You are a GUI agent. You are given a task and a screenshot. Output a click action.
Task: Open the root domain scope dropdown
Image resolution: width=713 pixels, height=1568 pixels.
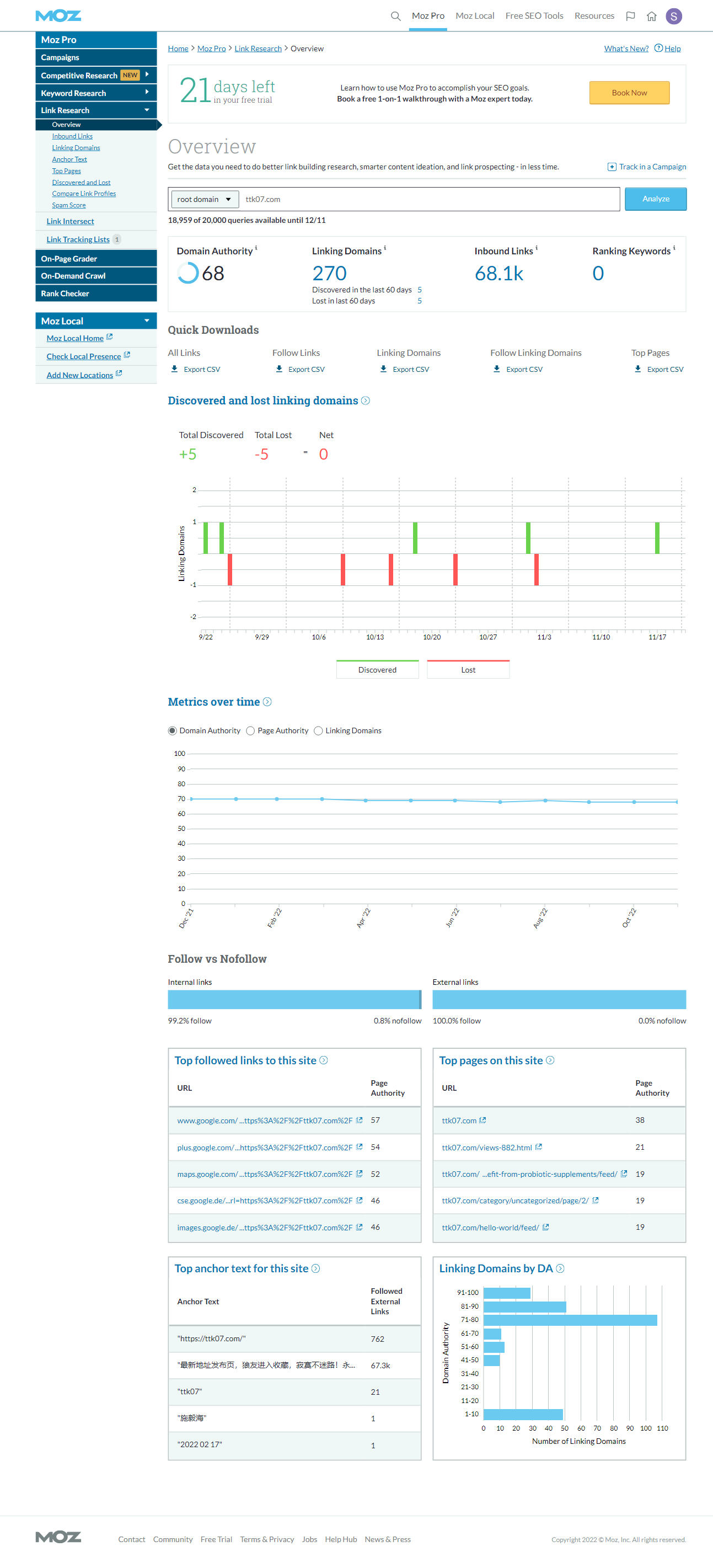coord(204,199)
